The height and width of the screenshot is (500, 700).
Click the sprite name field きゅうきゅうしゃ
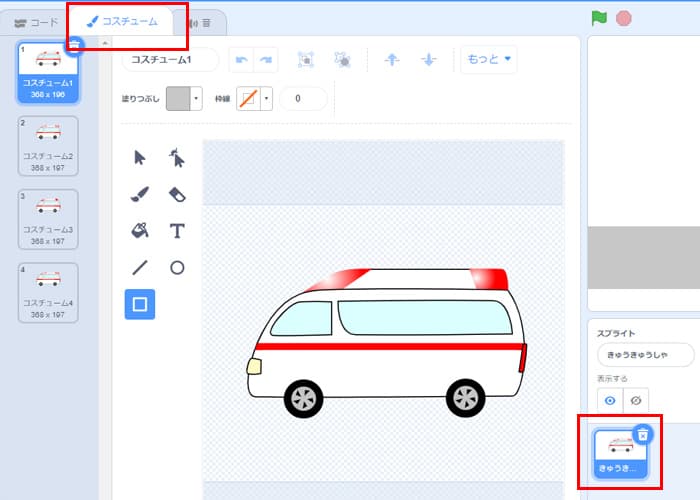(646, 355)
